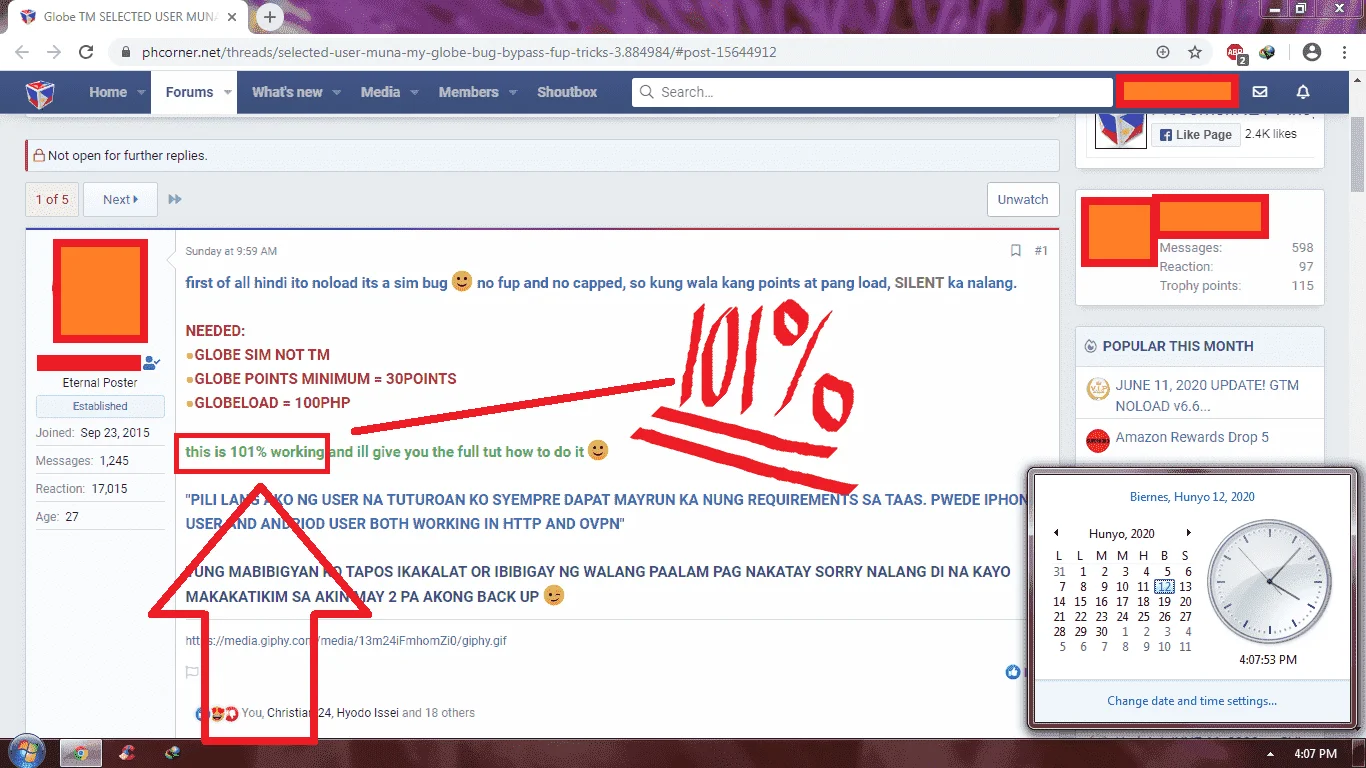Expand the Forums dropdown arrow
The height and width of the screenshot is (768, 1366).
[x=227, y=92]
